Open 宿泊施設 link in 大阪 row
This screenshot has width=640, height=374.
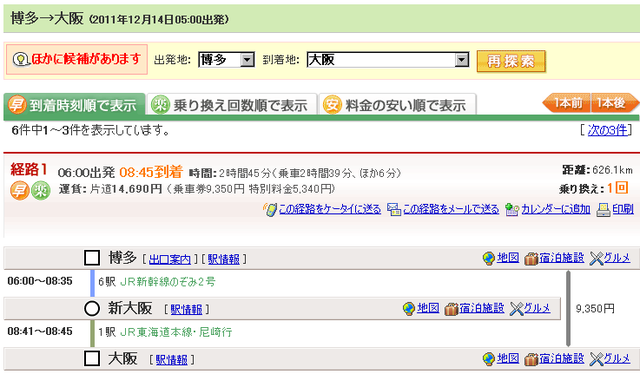(562, 358)
